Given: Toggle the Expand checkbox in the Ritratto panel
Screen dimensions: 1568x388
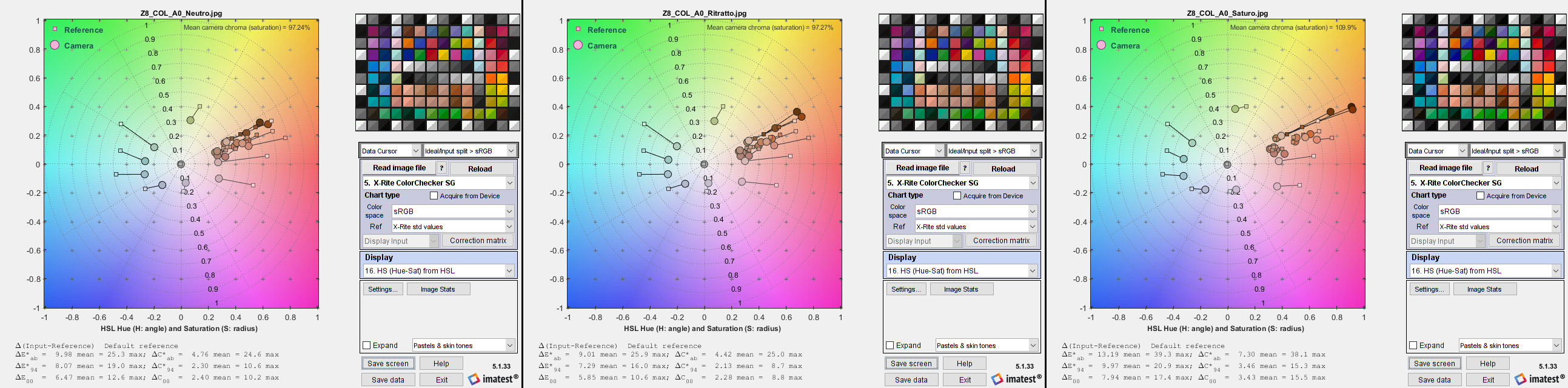Looking at the screenshot, I should coord(890,346).
